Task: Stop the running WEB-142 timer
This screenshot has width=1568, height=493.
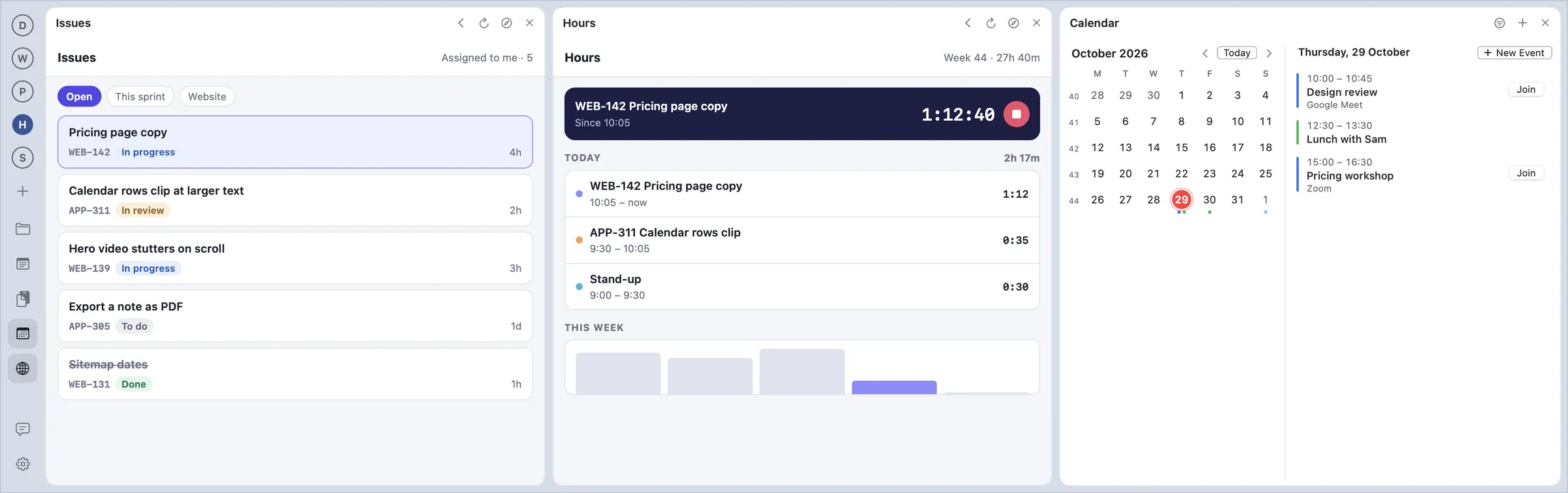Action: coord(1016,114)
